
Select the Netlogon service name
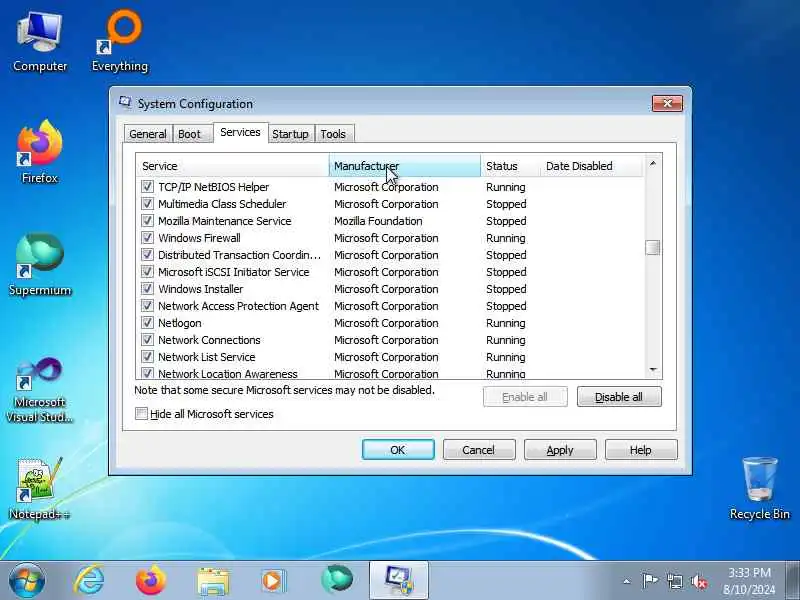tap(180, 323)
